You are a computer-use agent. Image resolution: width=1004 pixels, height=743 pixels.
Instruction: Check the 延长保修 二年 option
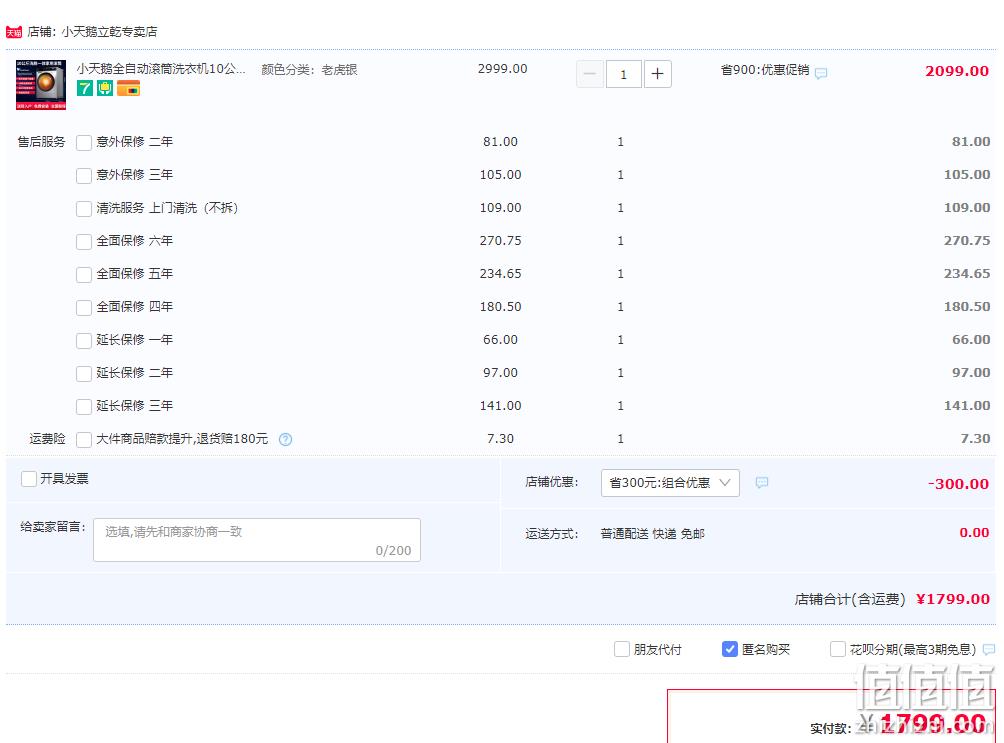[x=84, y=373]
